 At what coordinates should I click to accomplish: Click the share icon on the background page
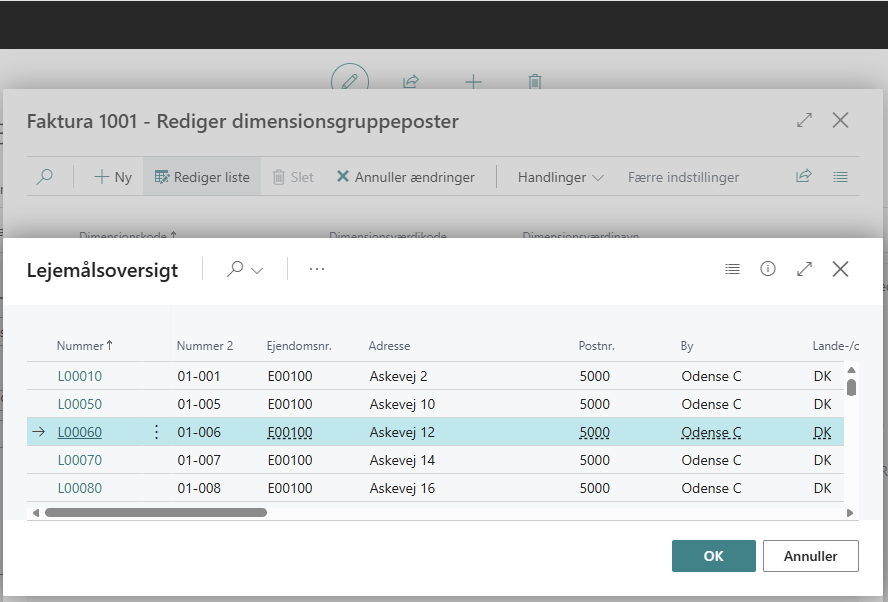point(411,82)
